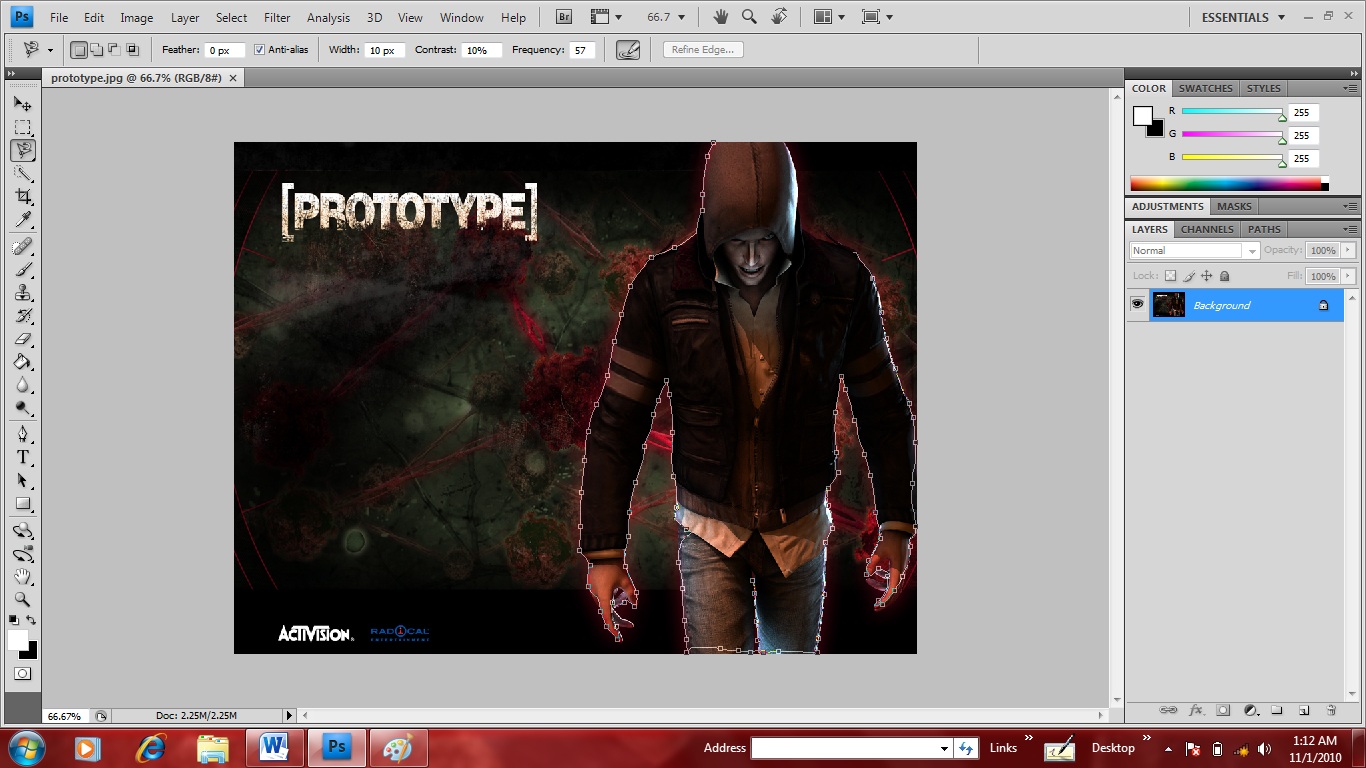This screenshot has height=768, width=1366.
Task: Select the Crop tool
Action: [22, 197]
